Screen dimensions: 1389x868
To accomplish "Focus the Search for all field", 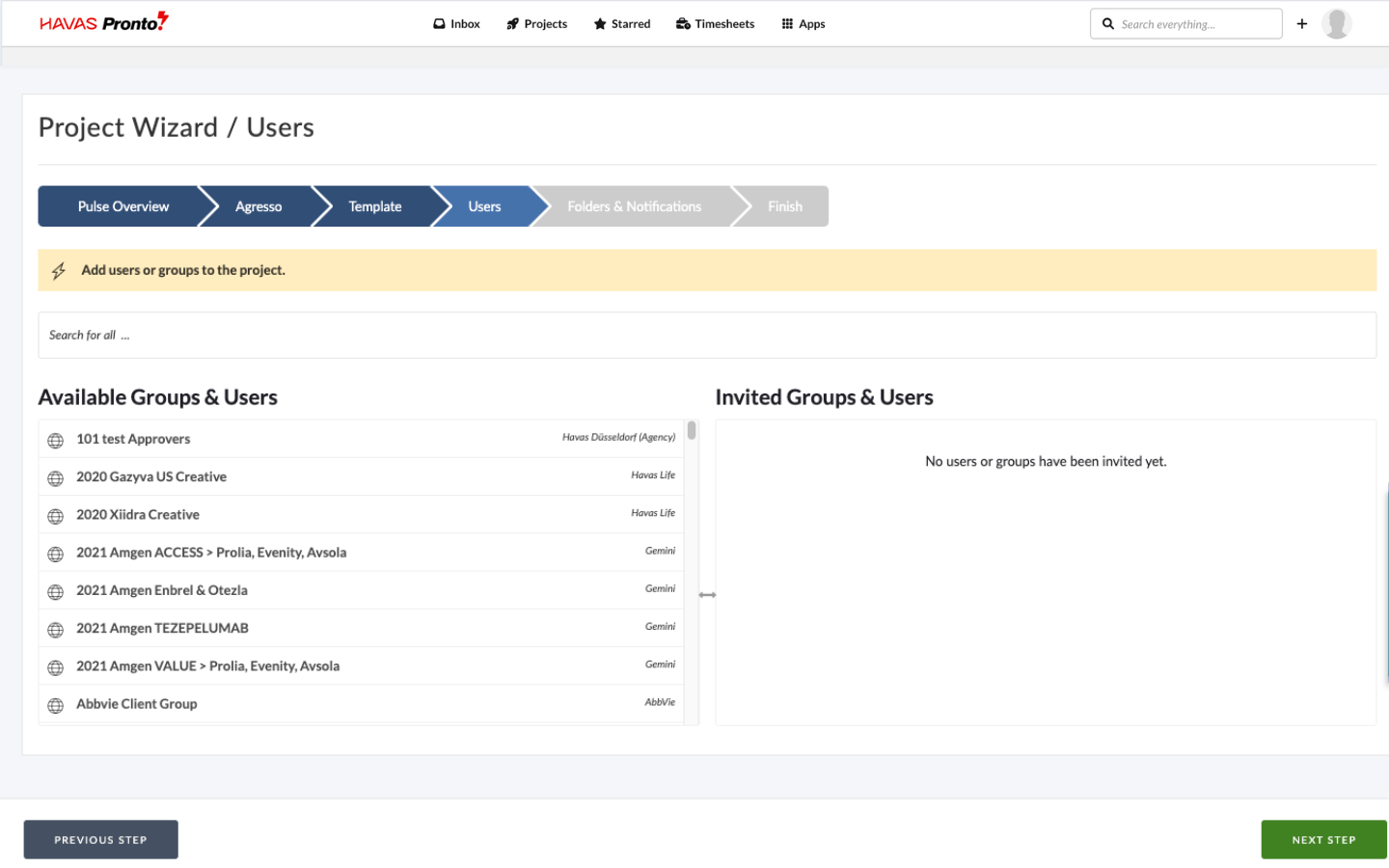I will (707, 335).
